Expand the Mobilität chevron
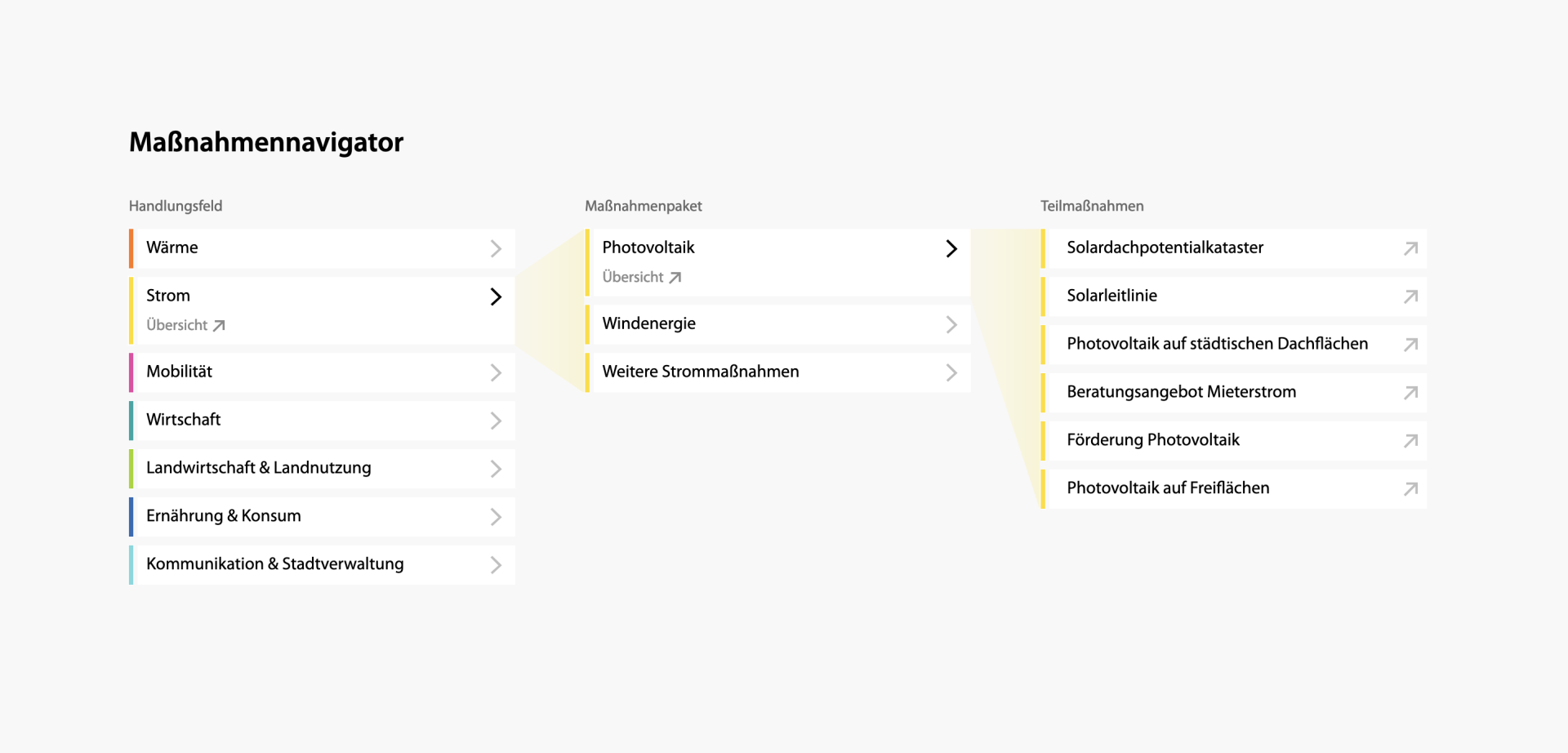The width and height of the screenshot is (1568, 753). tap(496, 372)
